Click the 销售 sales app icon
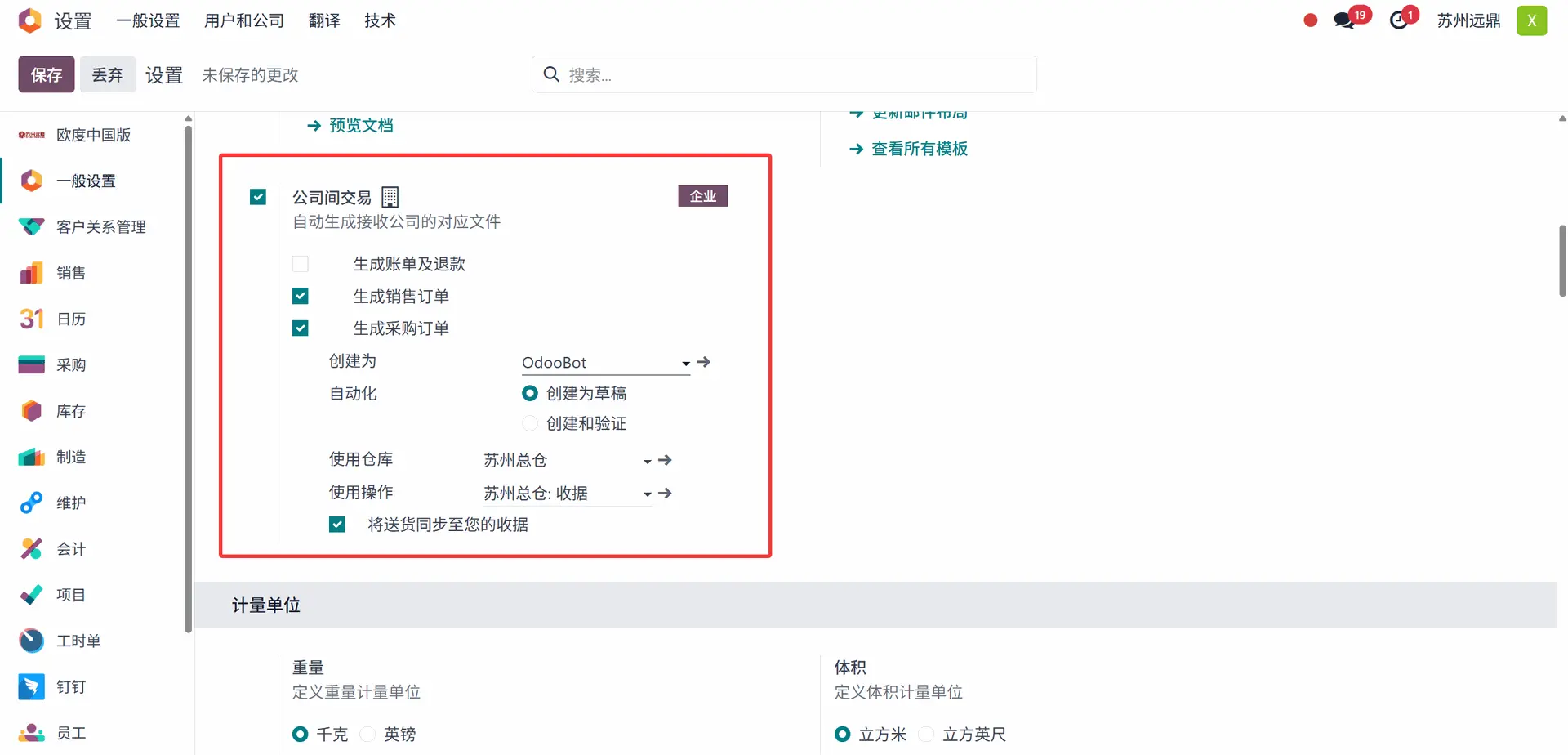The image size is (1568, 755). point(31,273)
